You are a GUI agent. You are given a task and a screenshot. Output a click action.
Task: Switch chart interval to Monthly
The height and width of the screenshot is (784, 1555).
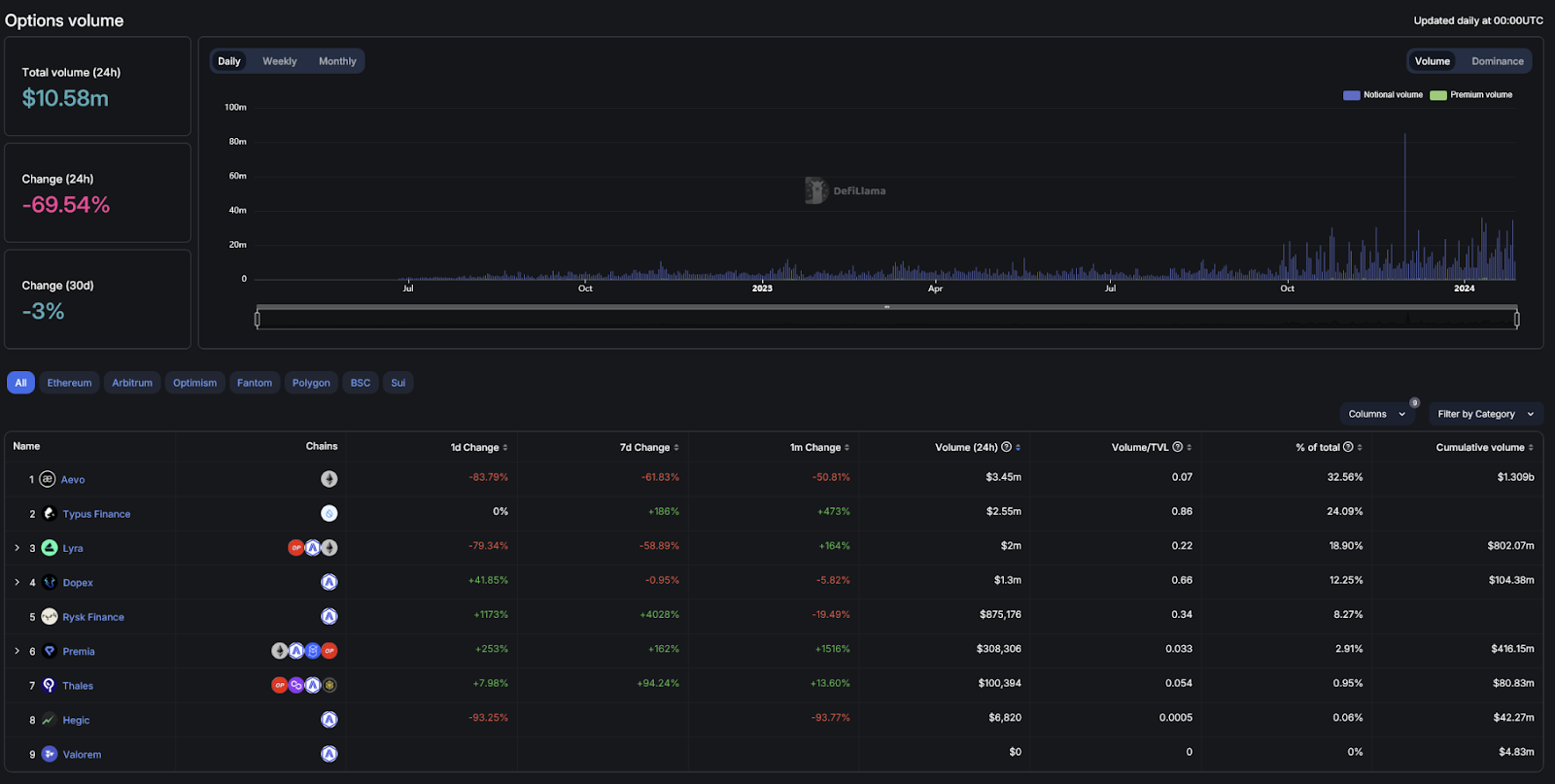click(337, 61)
